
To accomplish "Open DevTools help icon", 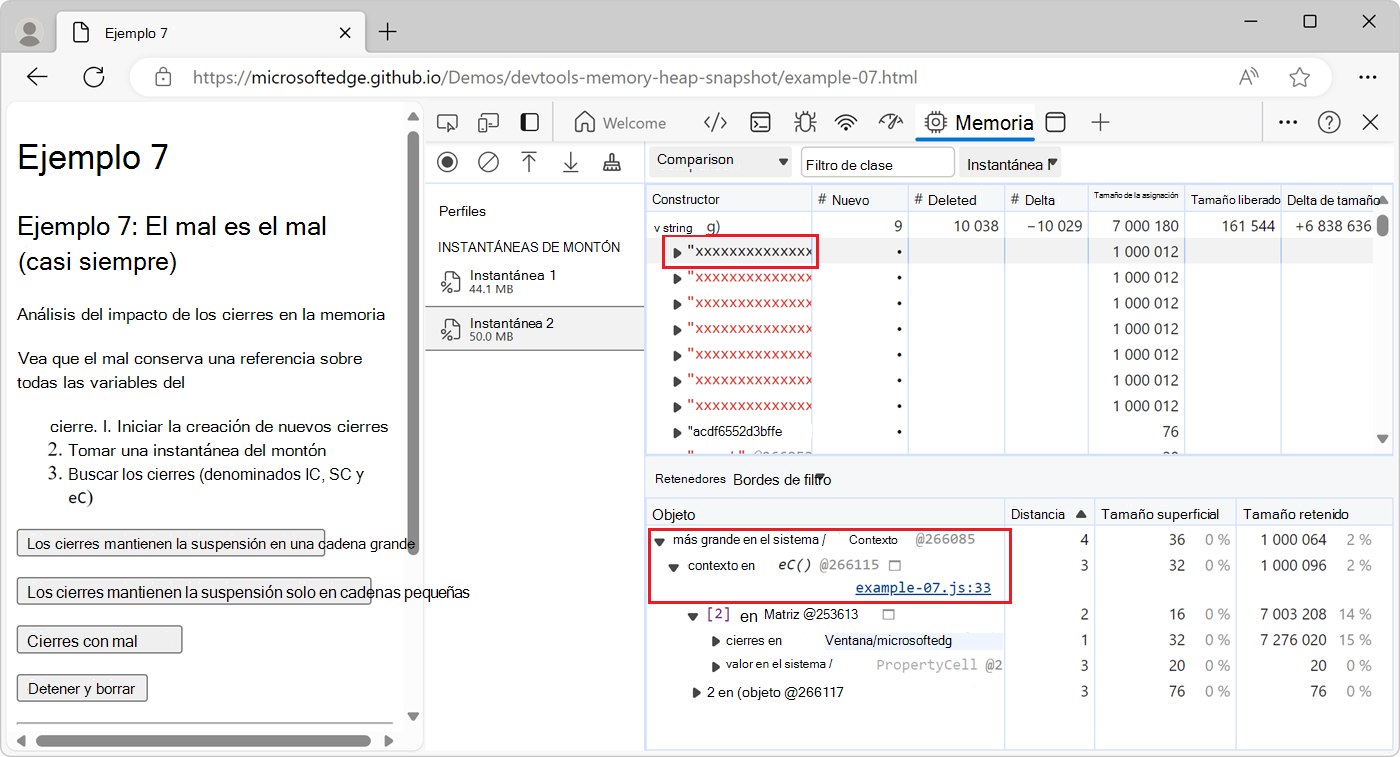I will (1329, 122).
